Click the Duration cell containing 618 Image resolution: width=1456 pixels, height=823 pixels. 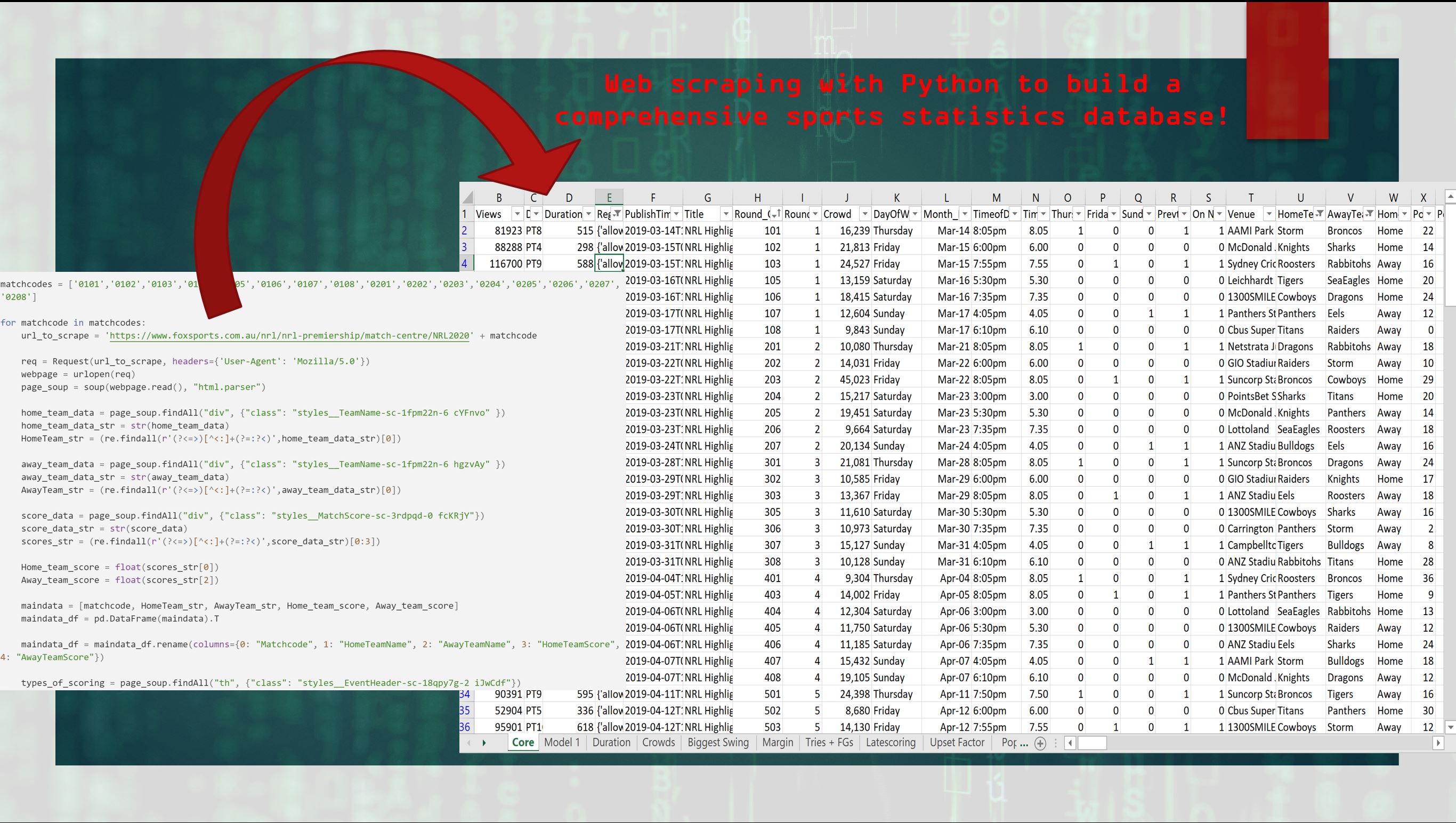(x=569, y=727)
